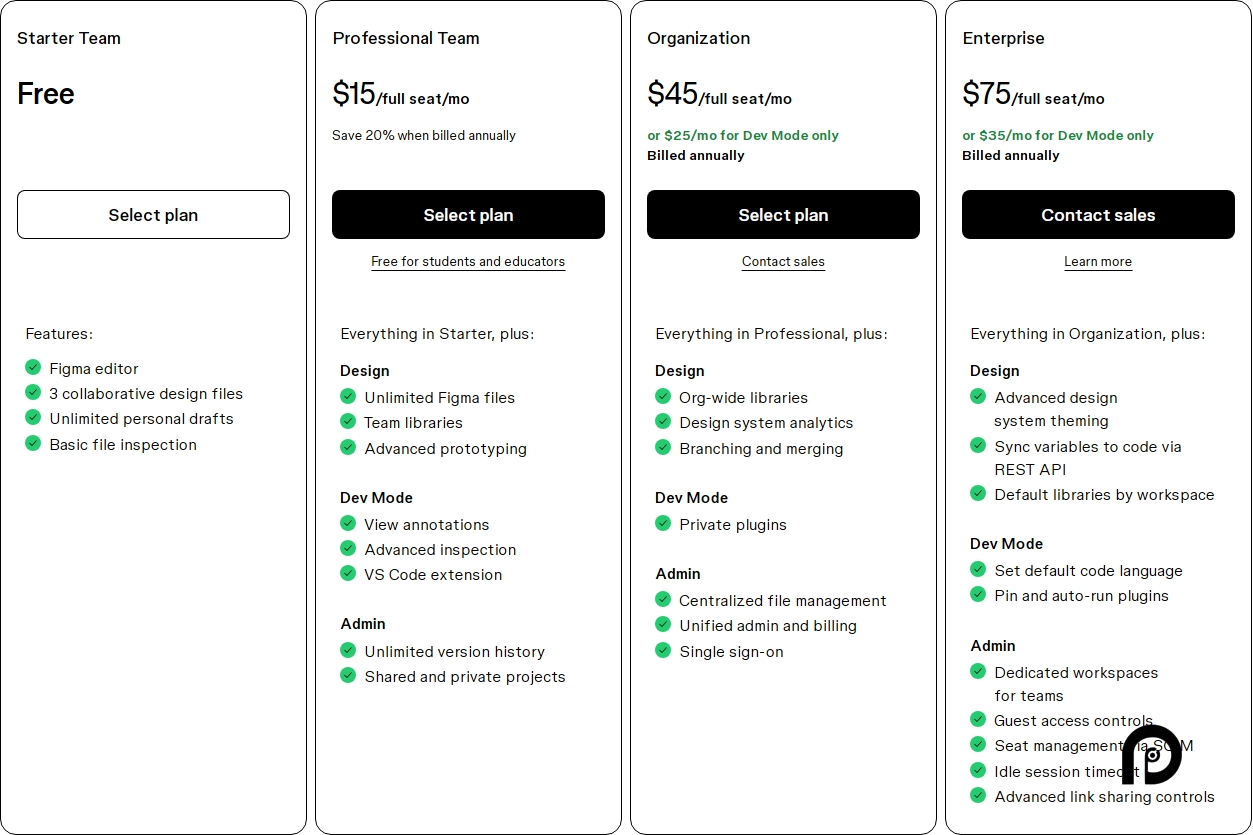Open the Learn more link under Enterprise
The height and width of the screenshot is (835, 1253).
(x=1098, y=261)
